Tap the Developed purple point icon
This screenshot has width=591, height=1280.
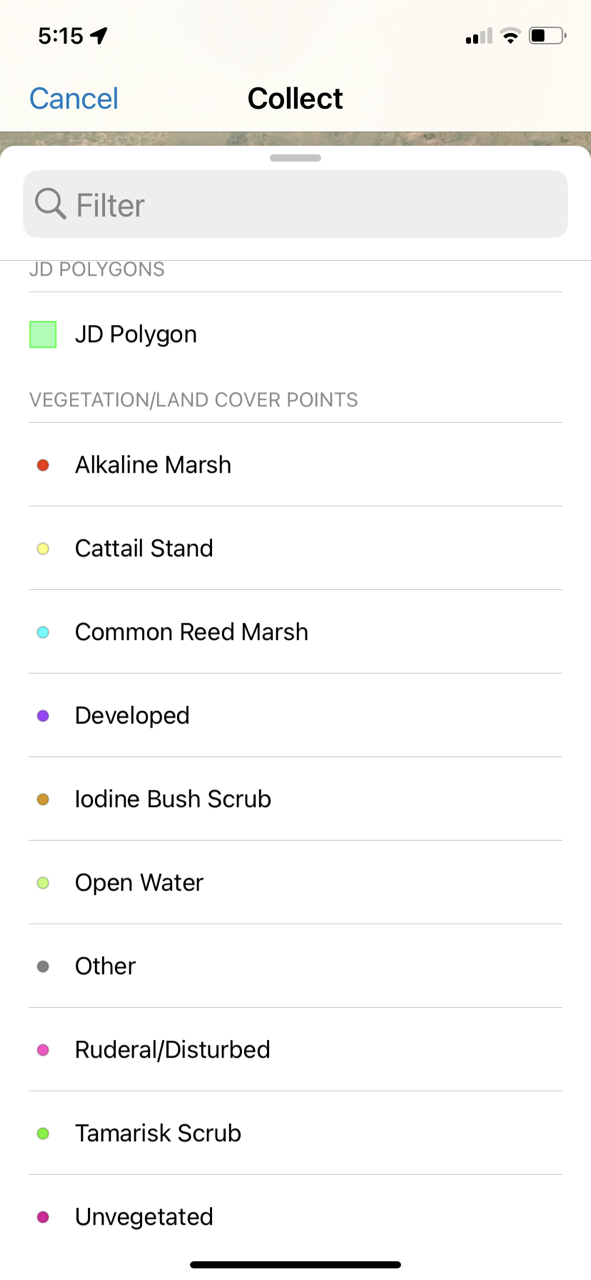point(42,715)
